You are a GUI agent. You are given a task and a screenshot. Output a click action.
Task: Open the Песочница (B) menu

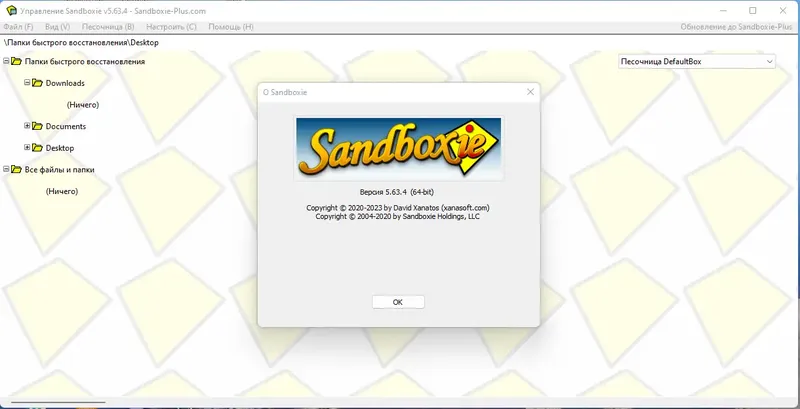click(108, 27)
